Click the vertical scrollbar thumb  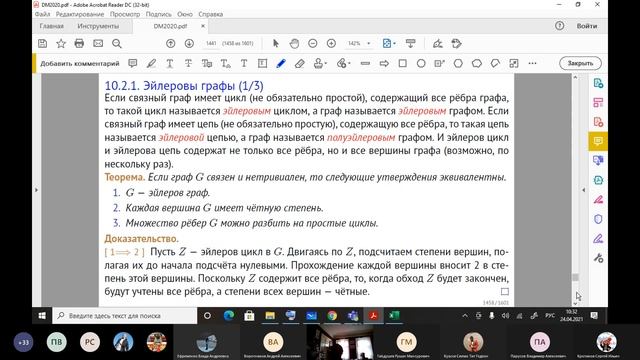pyautogui.click(x=576, y=277)
